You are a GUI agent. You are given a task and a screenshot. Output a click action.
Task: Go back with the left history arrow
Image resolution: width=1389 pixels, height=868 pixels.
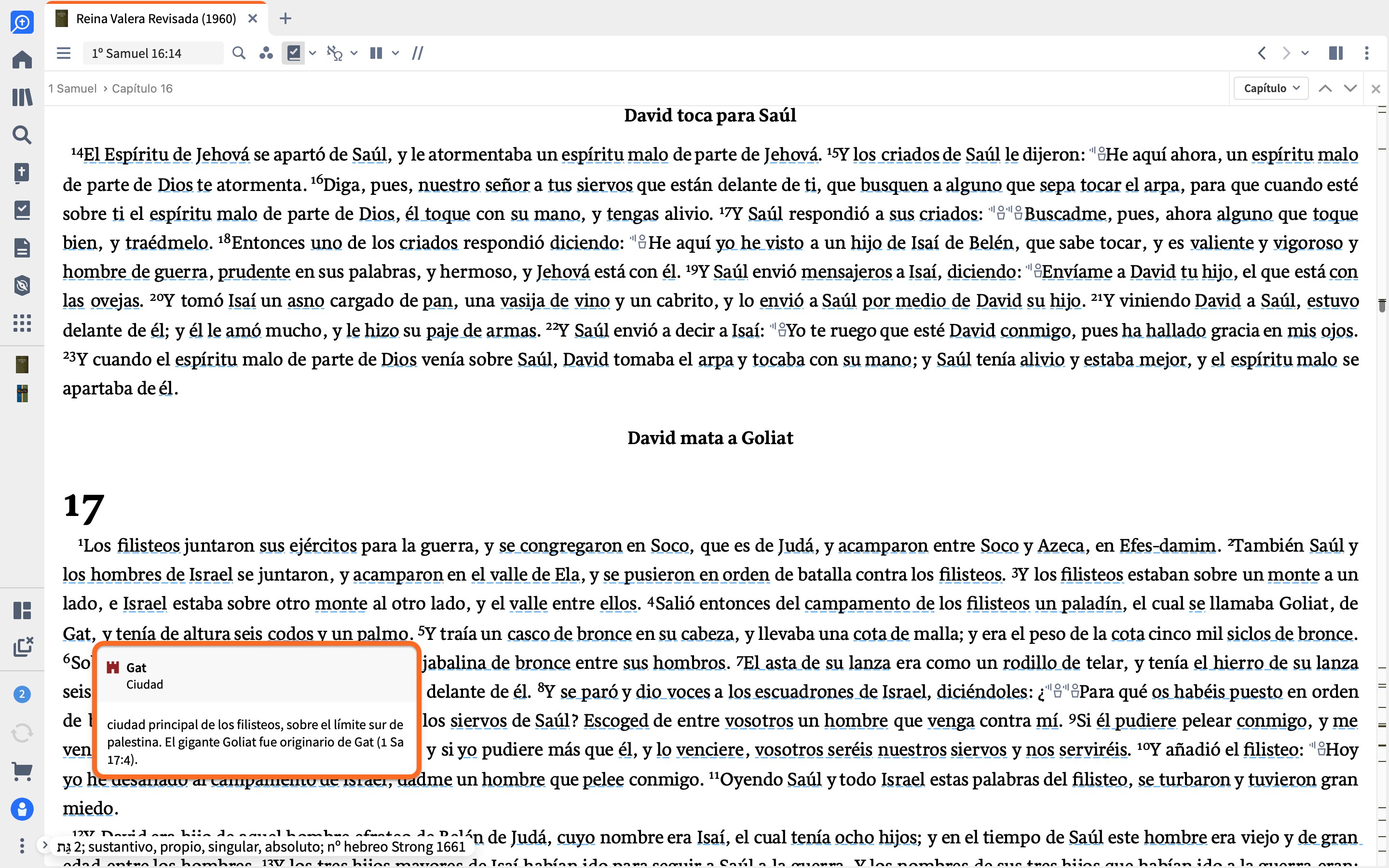pos(1262,54)
